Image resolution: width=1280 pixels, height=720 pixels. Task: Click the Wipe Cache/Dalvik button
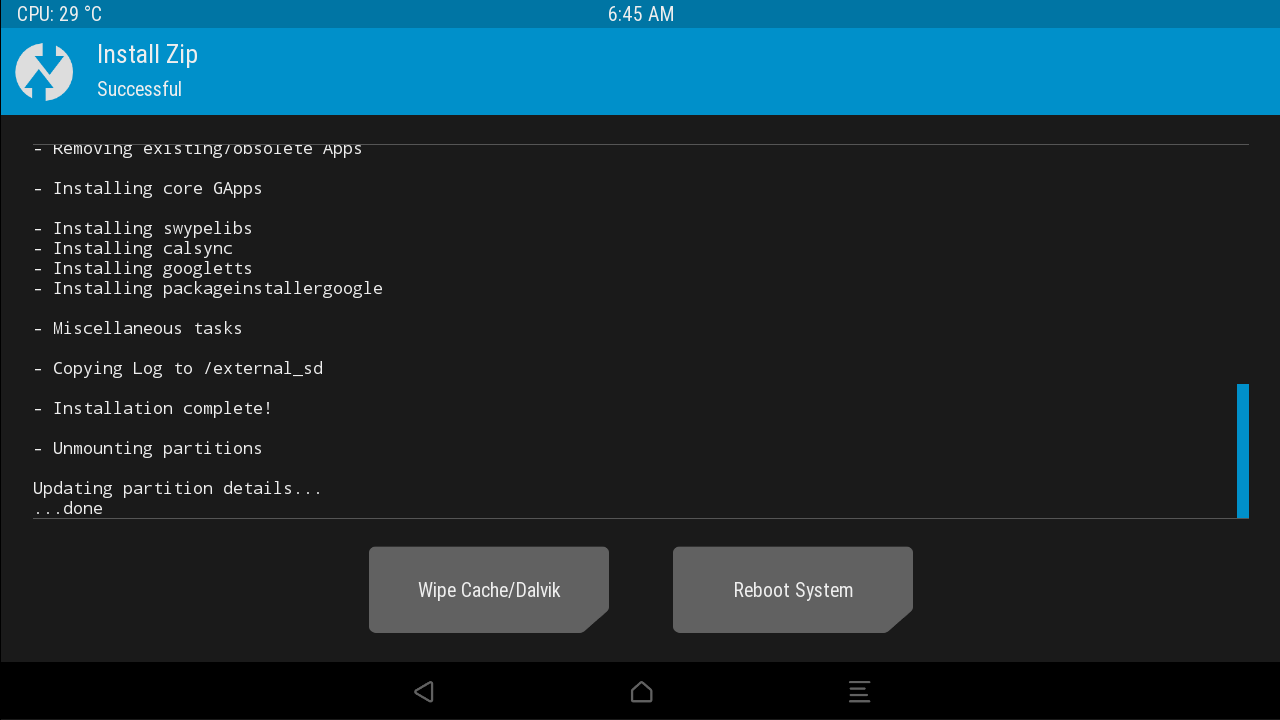tap(489, 590)
